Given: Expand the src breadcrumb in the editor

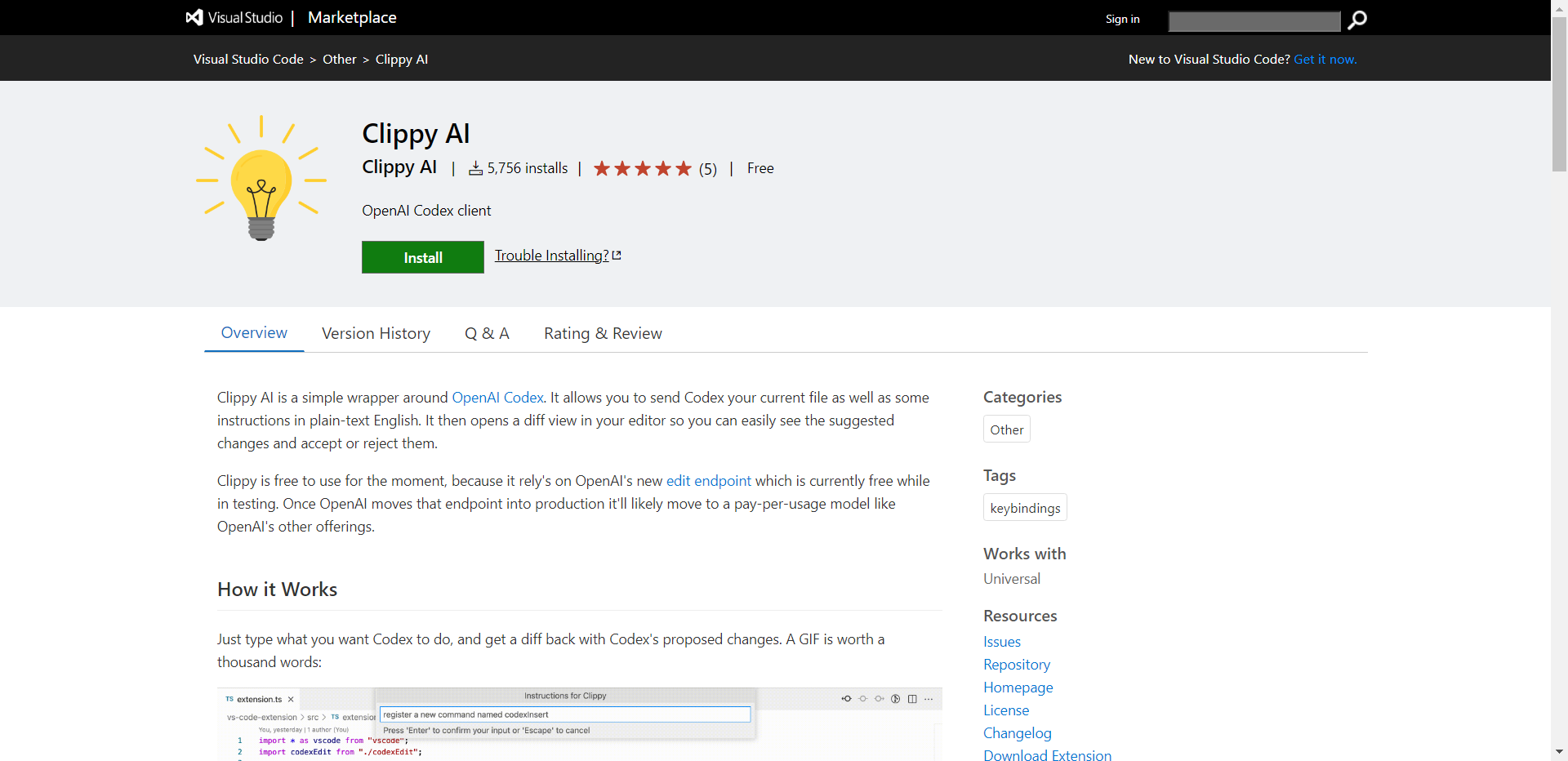Looking at the screenshot, I should pyautogui.click(x=314, y=717).
